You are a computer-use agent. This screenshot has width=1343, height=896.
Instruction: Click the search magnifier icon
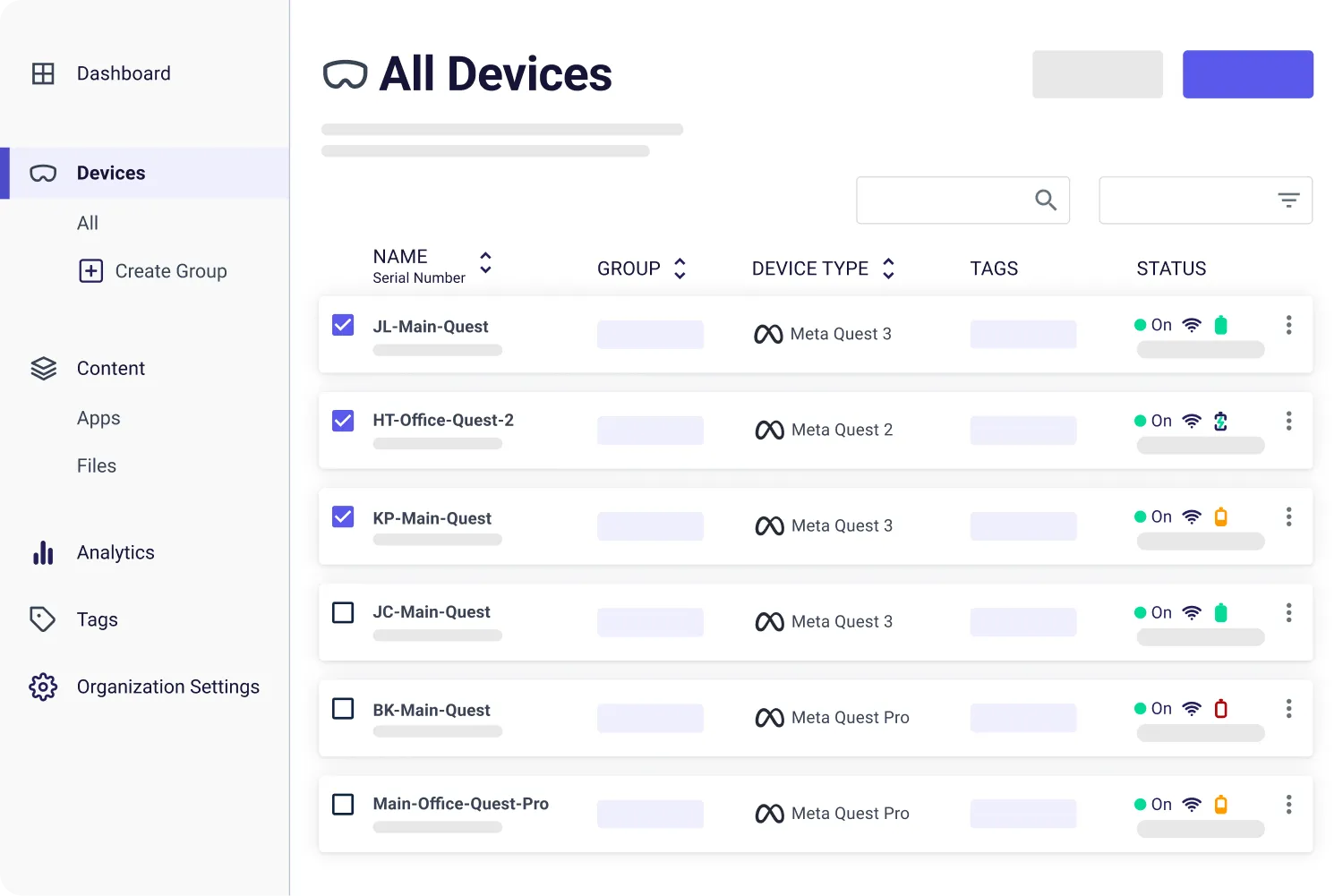1045,200
